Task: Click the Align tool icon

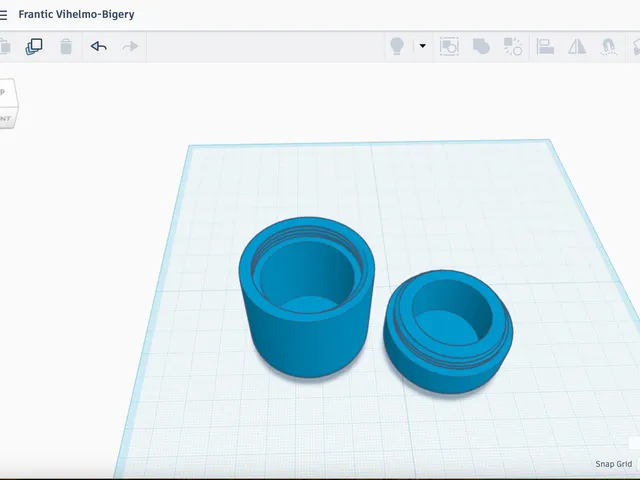Action: (545, 46)
